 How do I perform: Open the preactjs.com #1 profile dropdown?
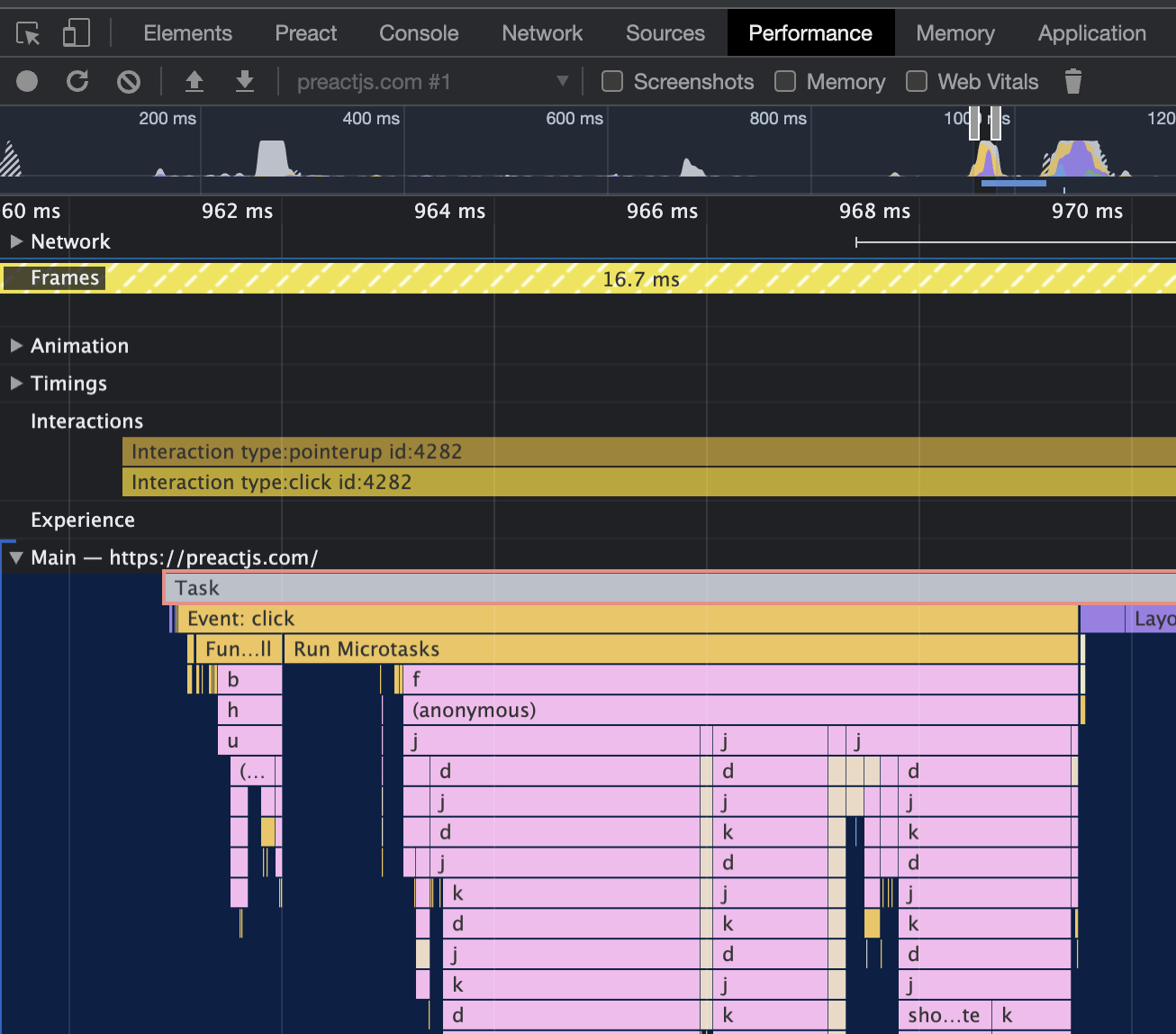click(x=563, y=81)
